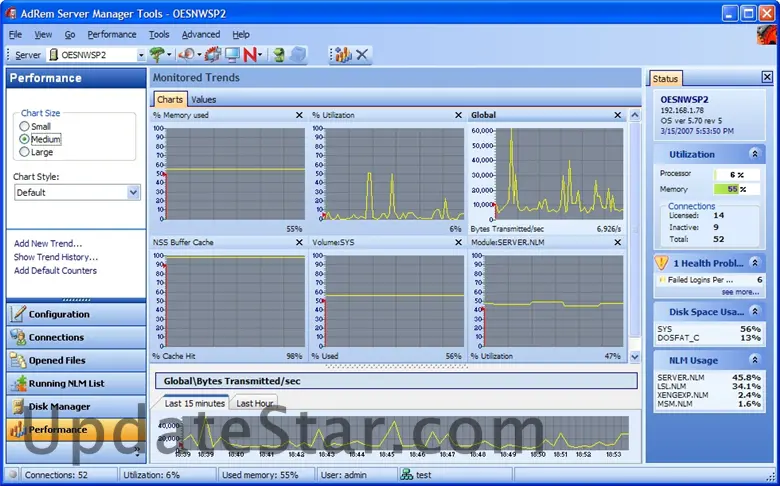Click the Failed Logins Per health entry

pos(709,280)
